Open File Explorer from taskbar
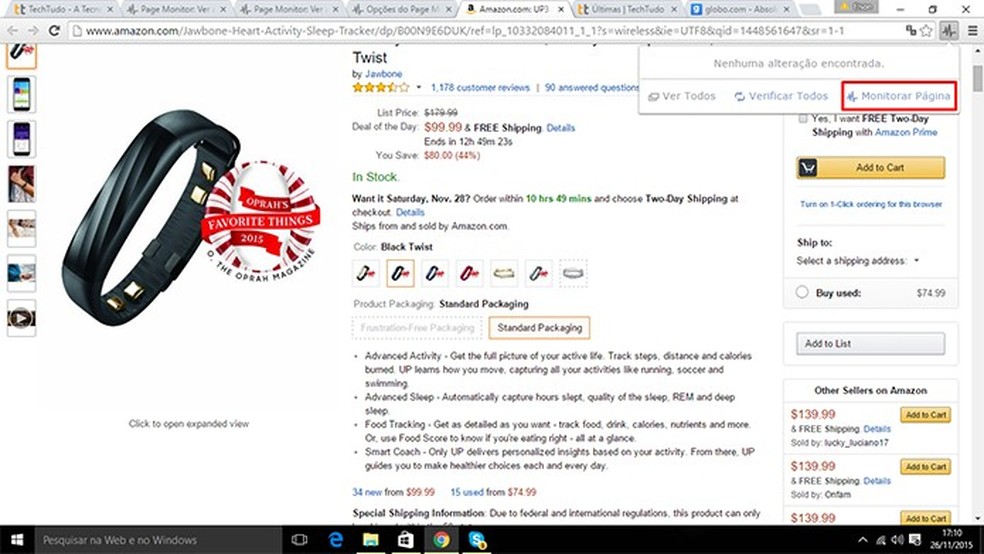This screenshot has height=554, width=984. point(371,540)
